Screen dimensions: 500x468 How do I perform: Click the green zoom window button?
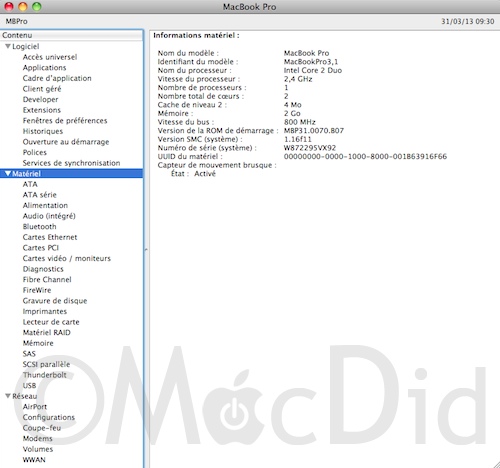(x=37, y=6)
